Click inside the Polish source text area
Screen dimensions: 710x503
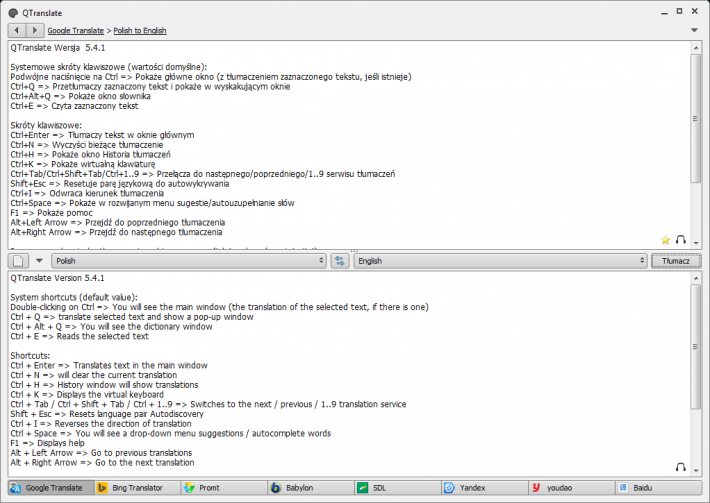pos(349,145)
